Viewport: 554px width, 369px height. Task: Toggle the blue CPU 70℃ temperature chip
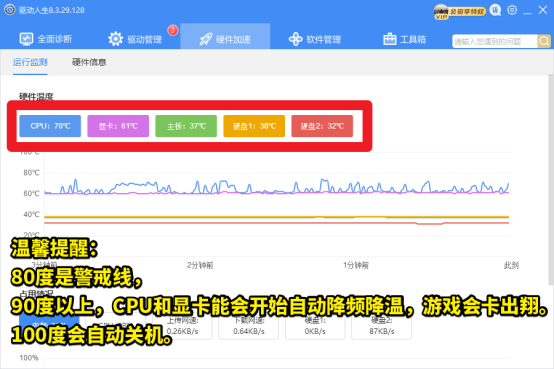(50, 126)
